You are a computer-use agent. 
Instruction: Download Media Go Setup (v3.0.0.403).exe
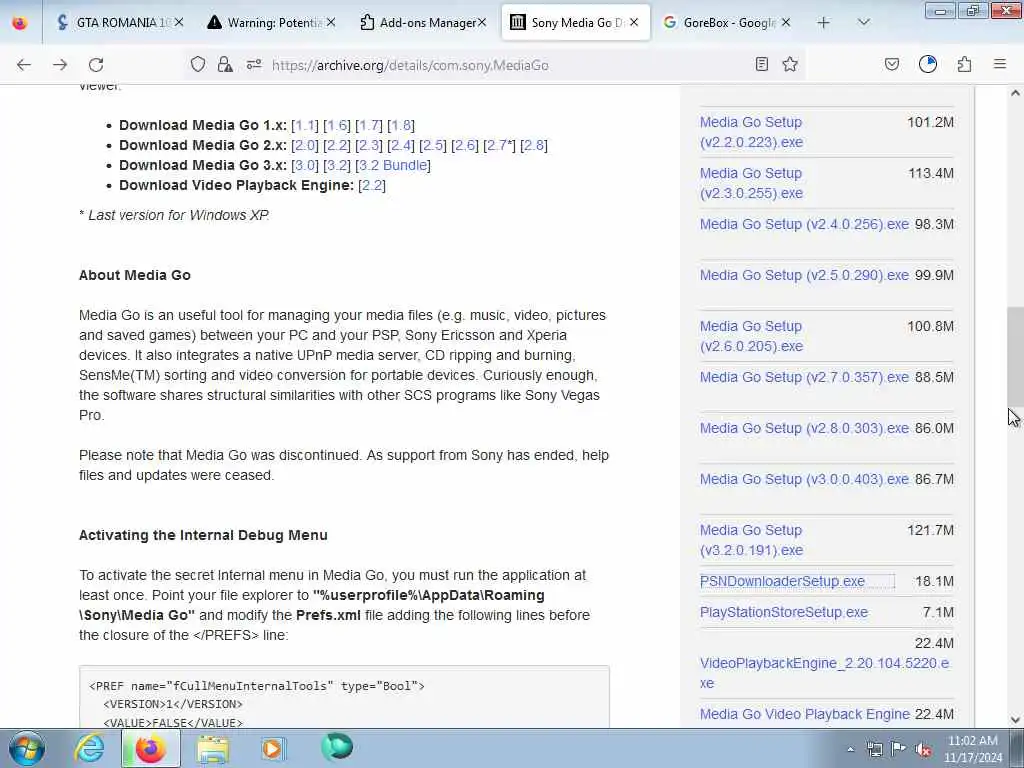pyautogui.click(x=804, y=479)
